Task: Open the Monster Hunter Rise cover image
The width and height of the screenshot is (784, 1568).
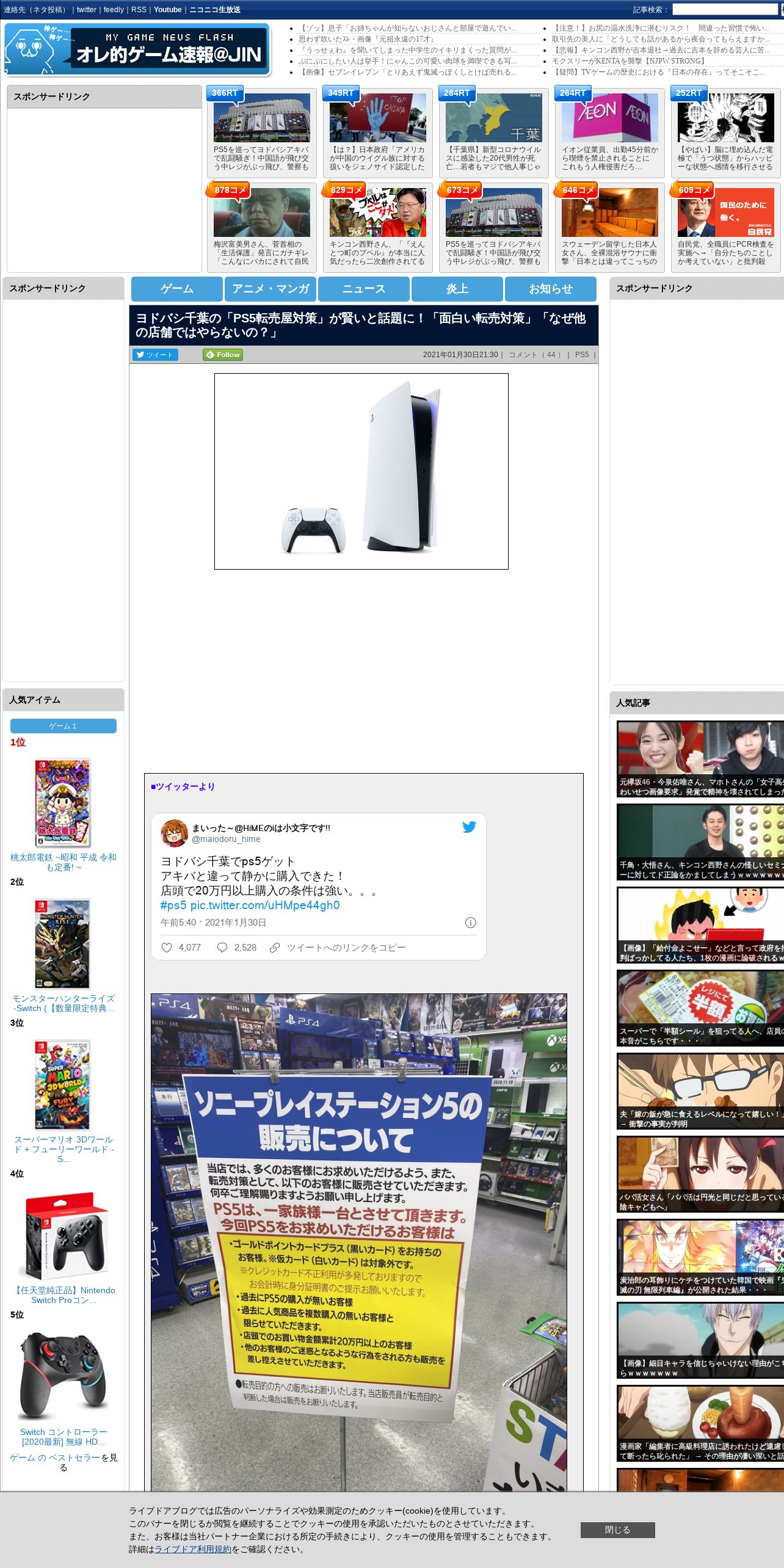Action: tap(62, 944)
